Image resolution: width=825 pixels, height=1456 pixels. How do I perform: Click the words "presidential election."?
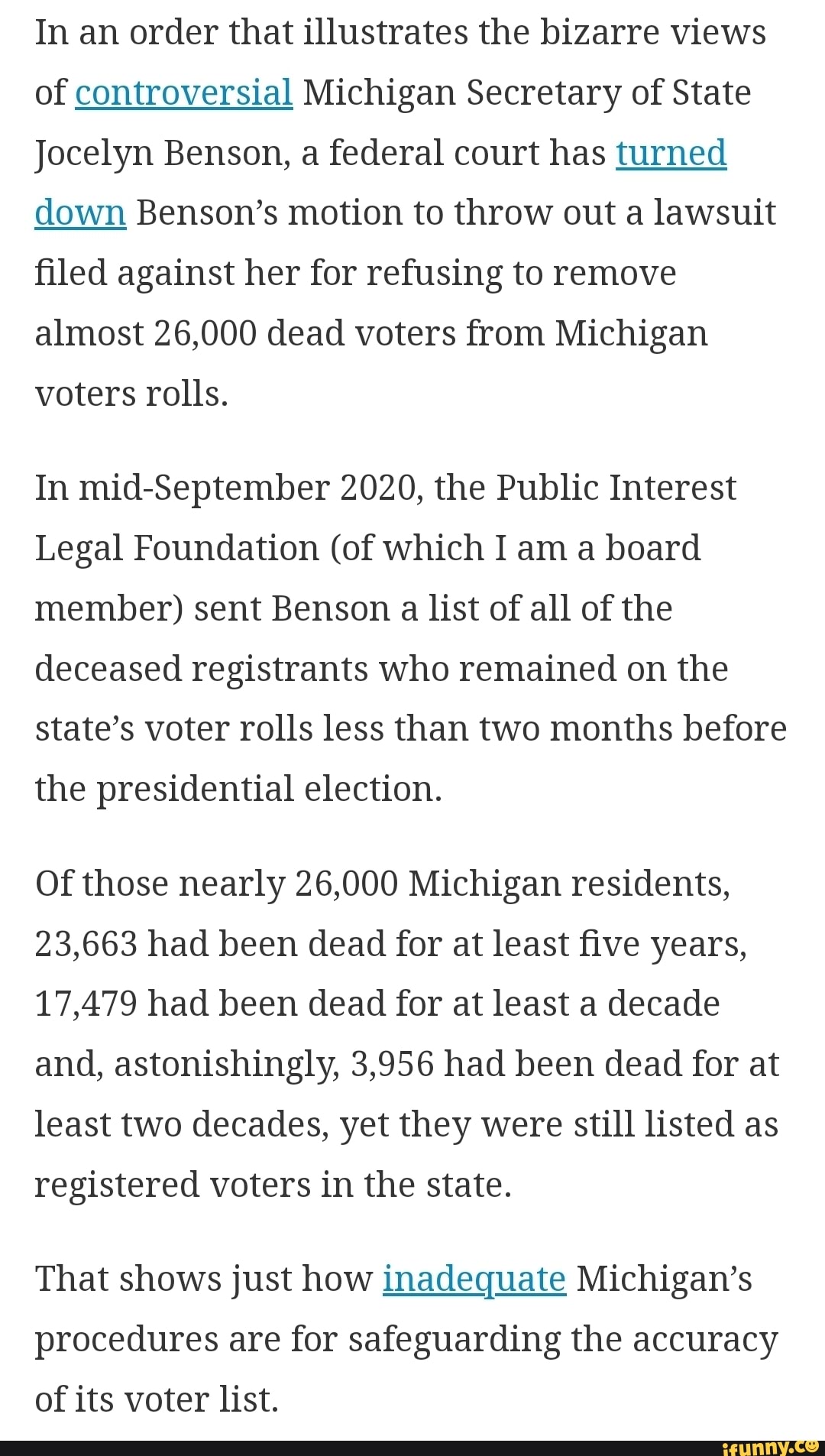(x=270, y=789)
